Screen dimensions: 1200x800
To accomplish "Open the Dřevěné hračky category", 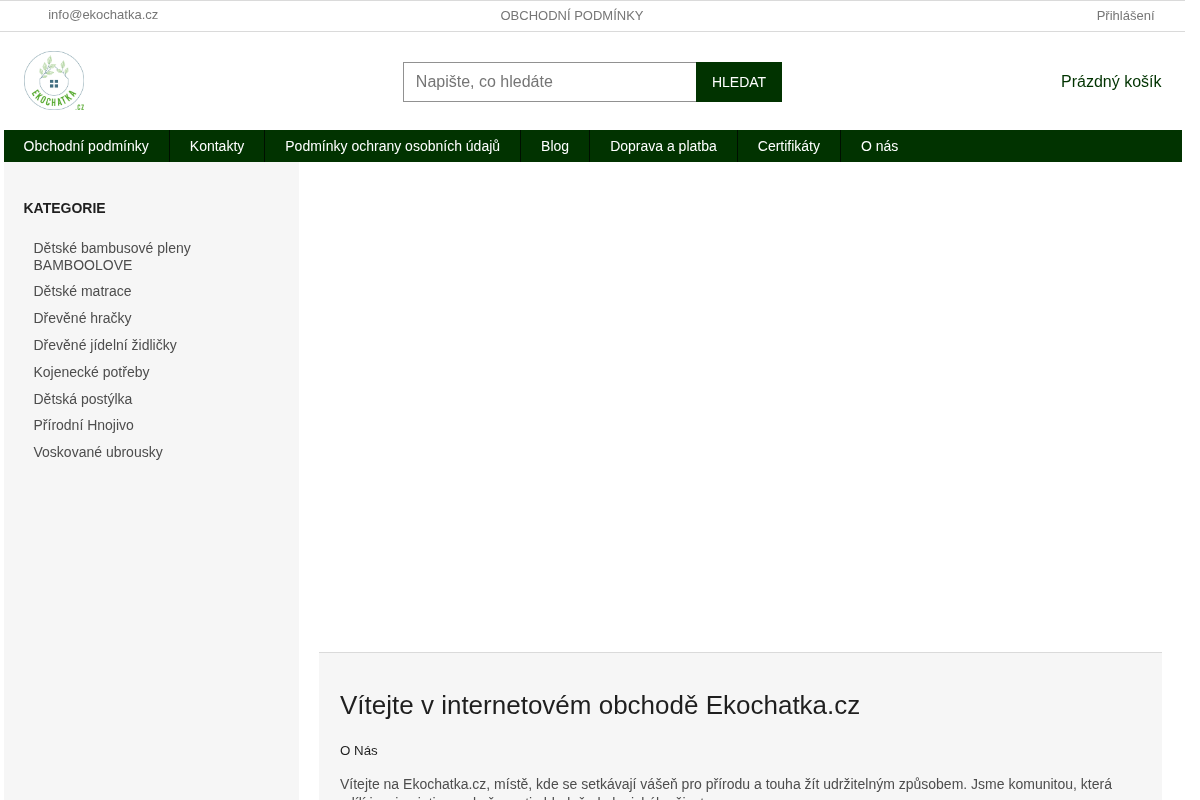I will click(82, 318).
